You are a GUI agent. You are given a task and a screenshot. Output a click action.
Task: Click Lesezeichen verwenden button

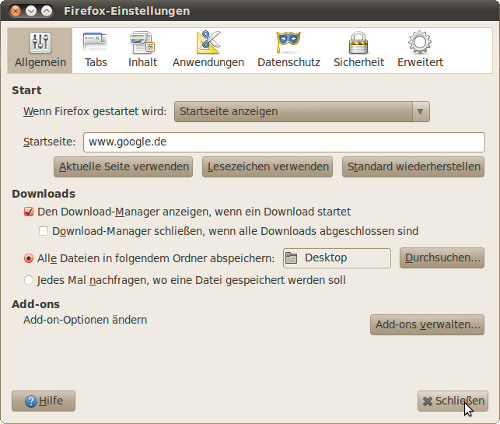[267, 167]
